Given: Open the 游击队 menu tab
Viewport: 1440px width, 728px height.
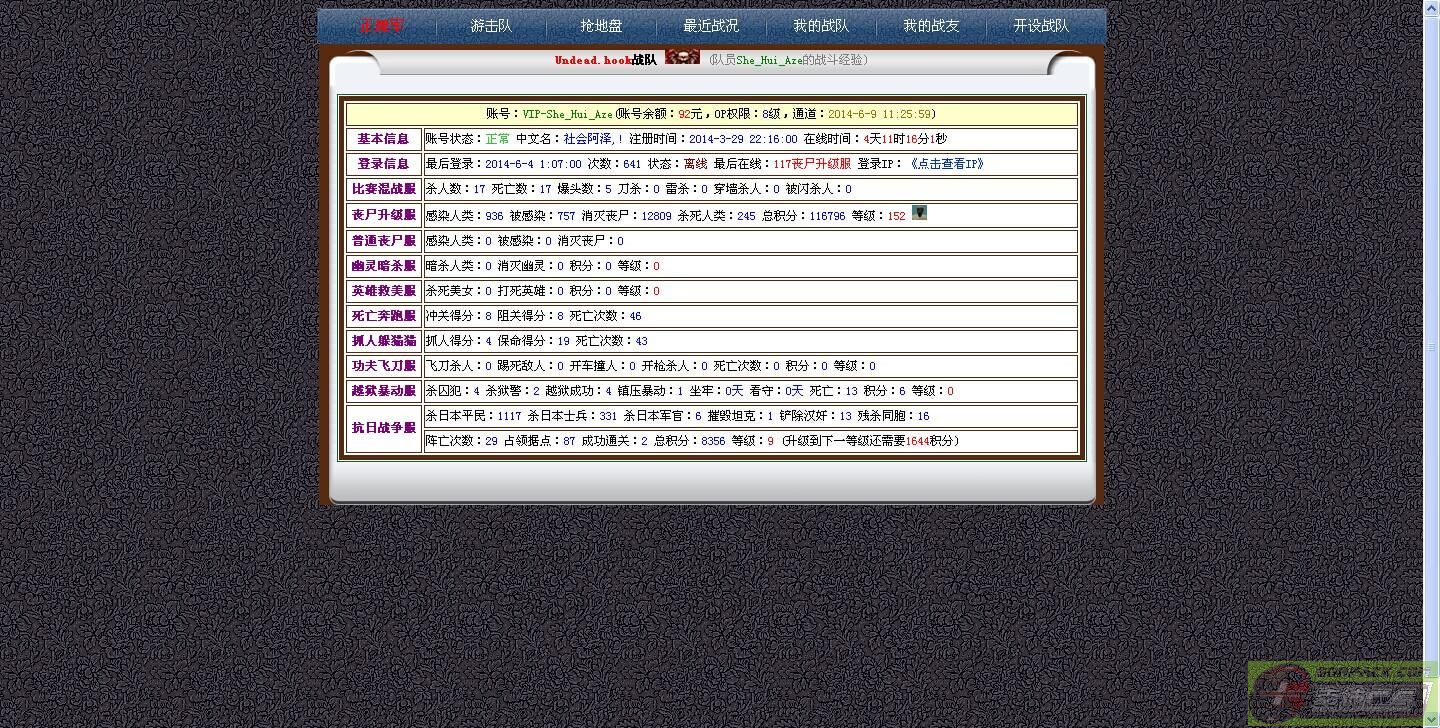Looking at the screenshot, I should pyautogui.click(x=491, y=26).
